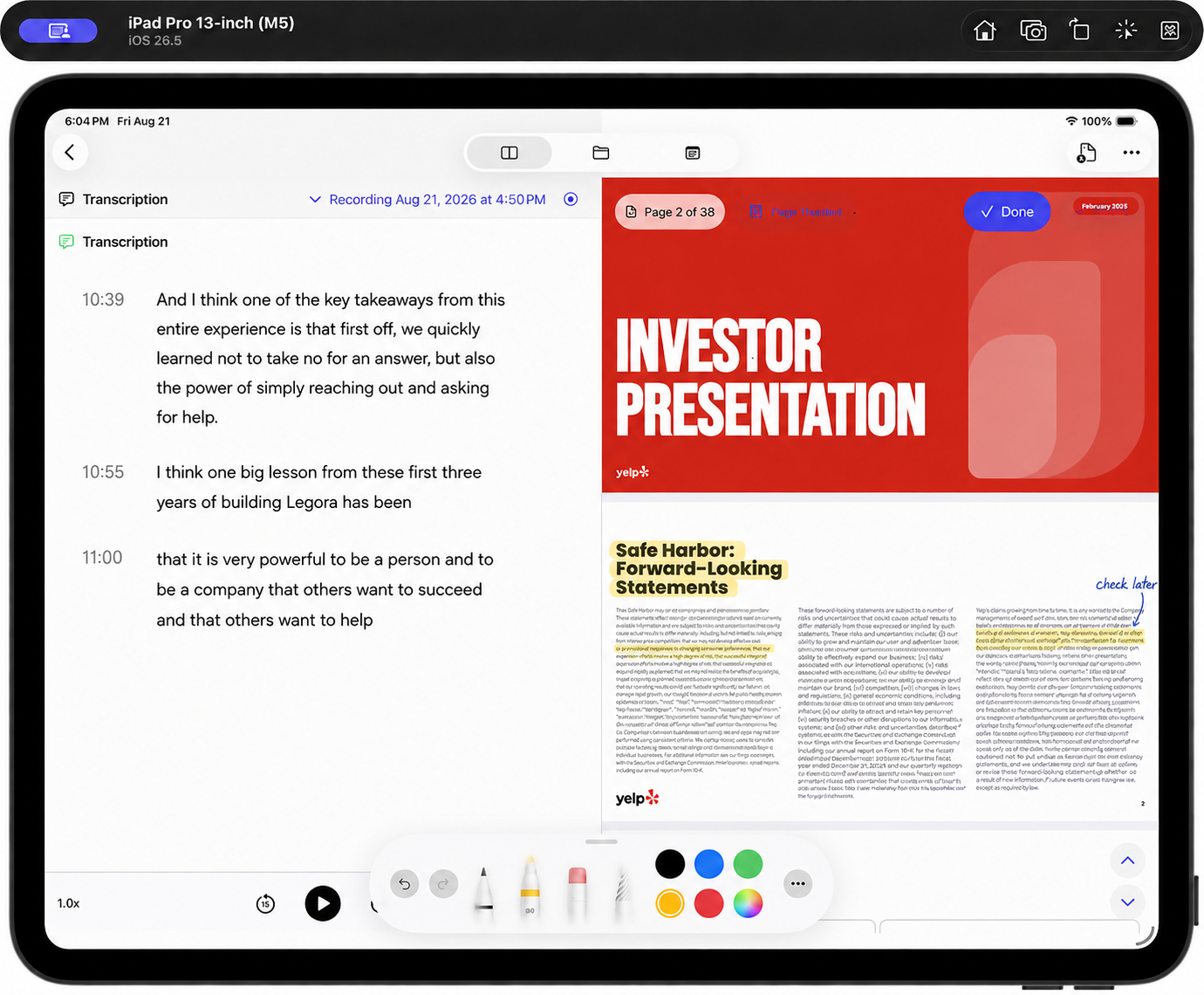Click the green Transcription section icon
The image size is (1204, 995).
(66, 242)
